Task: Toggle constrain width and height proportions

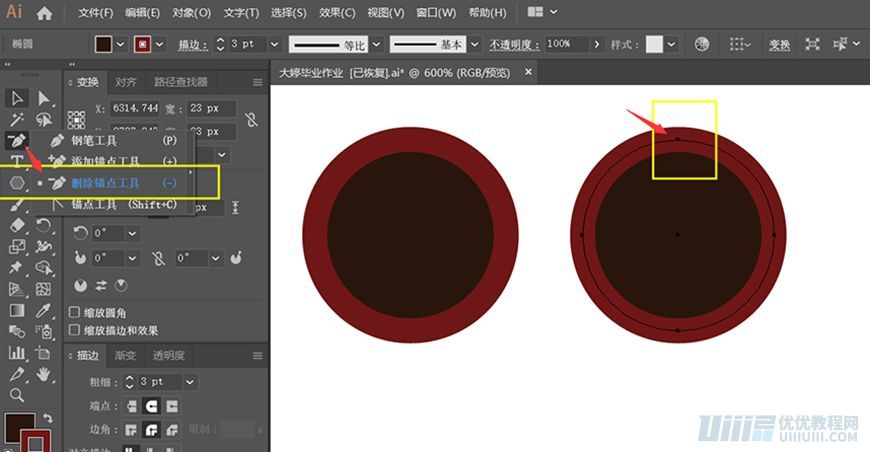Action: click(x=251, y=119)
